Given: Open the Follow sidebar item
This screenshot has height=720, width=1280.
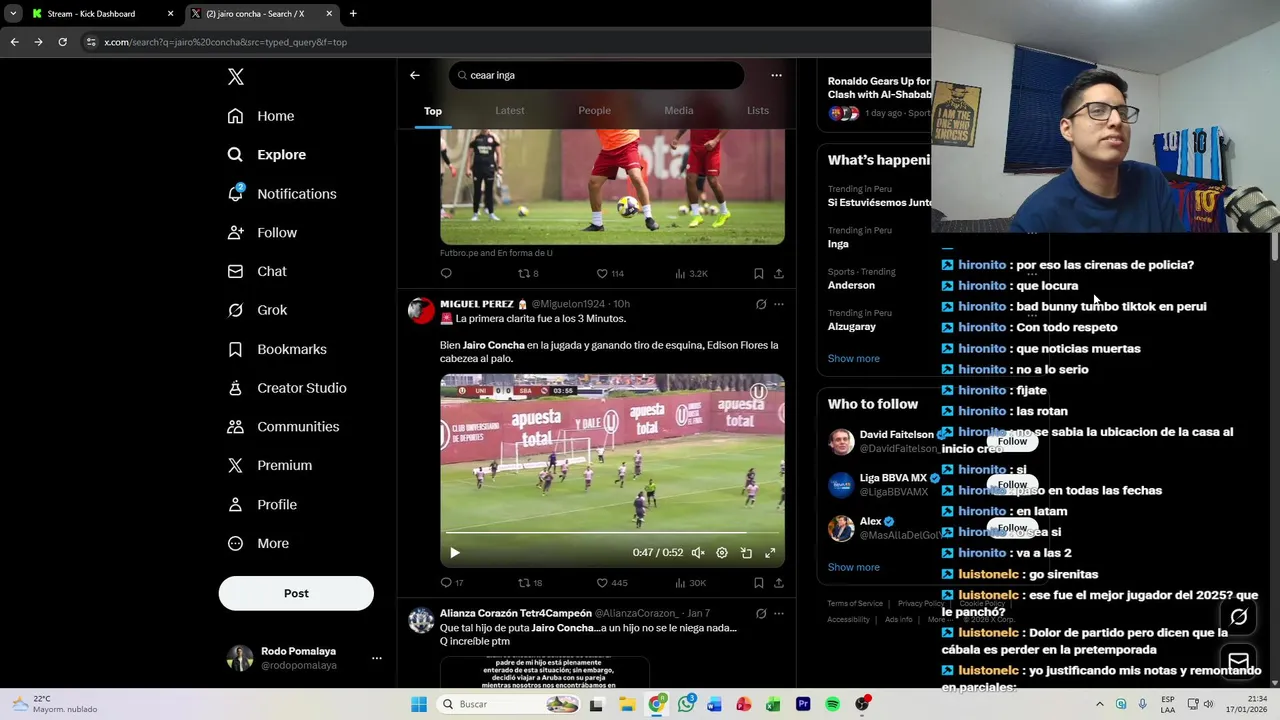Looking at the screenshot, I should coord(262,233).
